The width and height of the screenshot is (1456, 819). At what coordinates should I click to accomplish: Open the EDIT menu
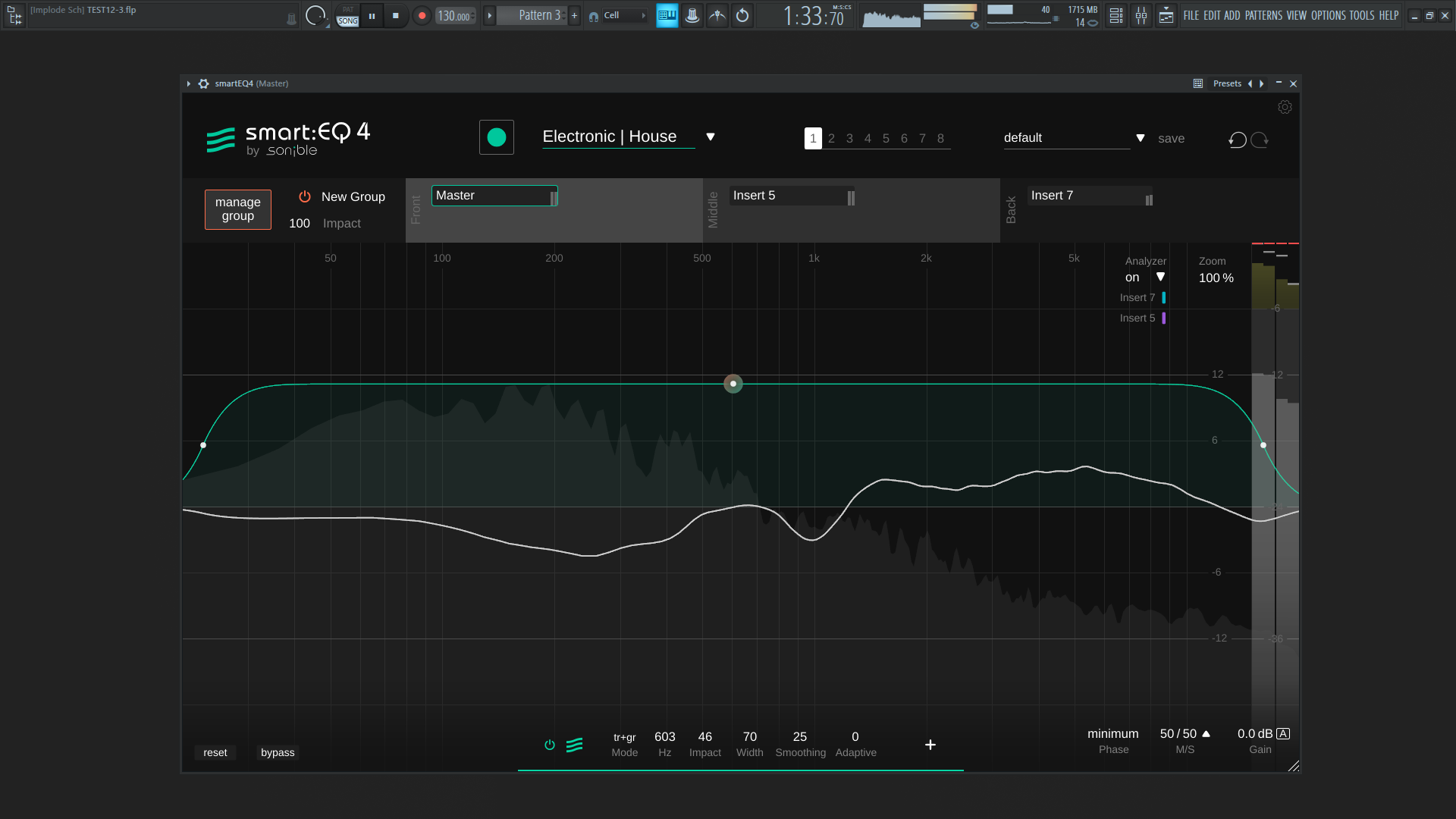1212,15
